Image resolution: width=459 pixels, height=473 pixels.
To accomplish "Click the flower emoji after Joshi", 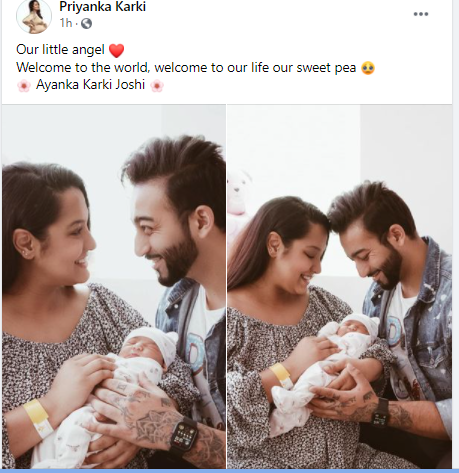I will (x=157, y=86).
